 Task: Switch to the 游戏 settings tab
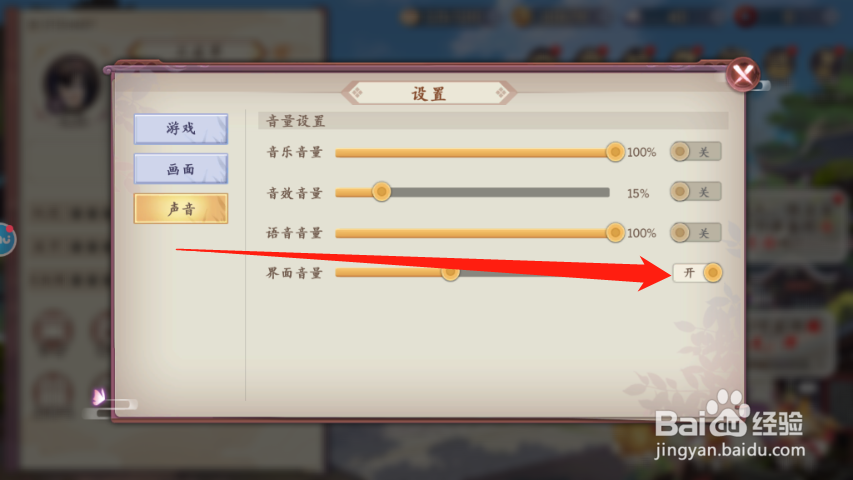(x=181, y=129)
